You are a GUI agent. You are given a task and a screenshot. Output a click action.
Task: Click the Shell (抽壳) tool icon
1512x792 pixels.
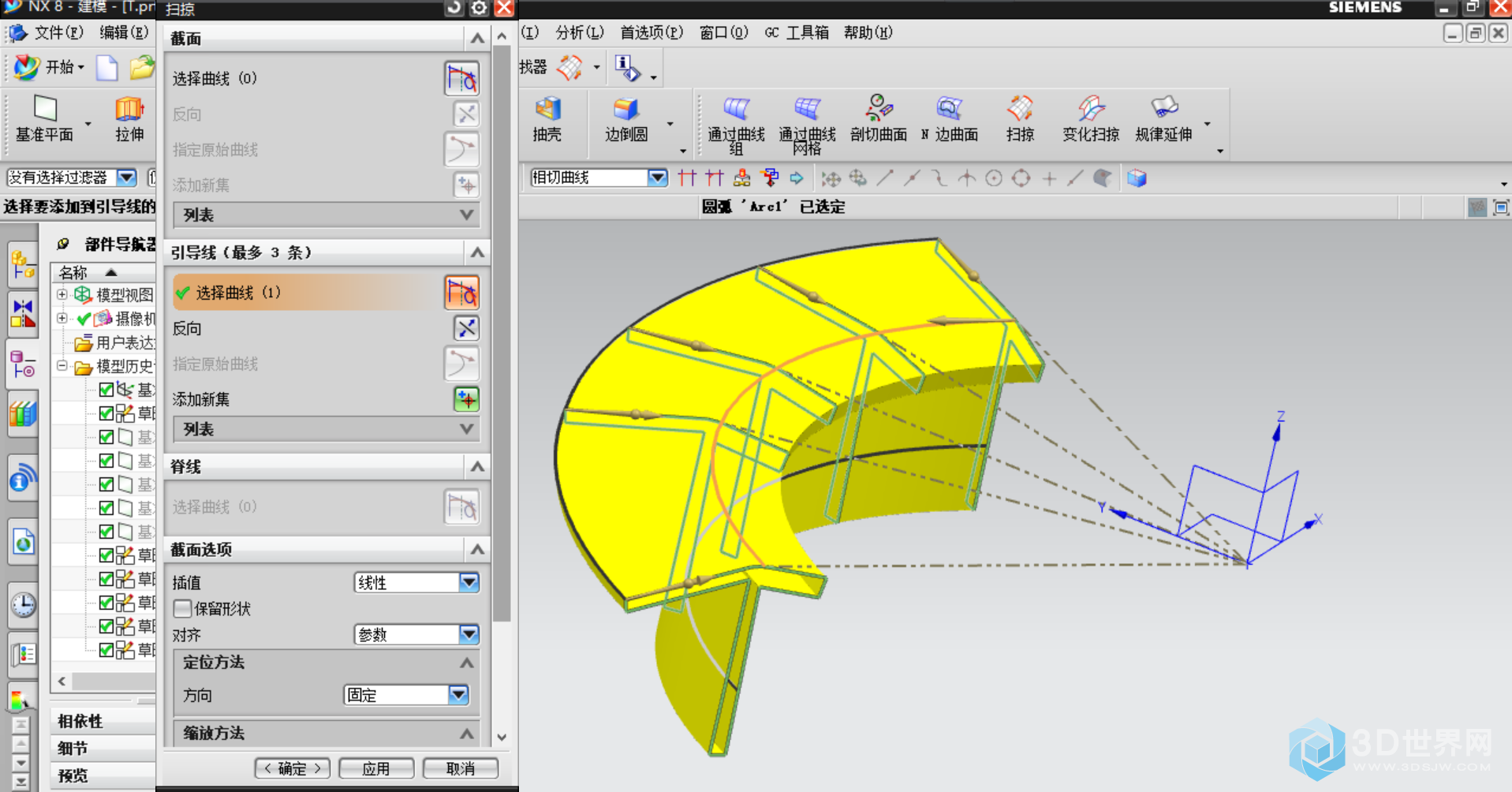pyautogui.click(x=547, y=109)
